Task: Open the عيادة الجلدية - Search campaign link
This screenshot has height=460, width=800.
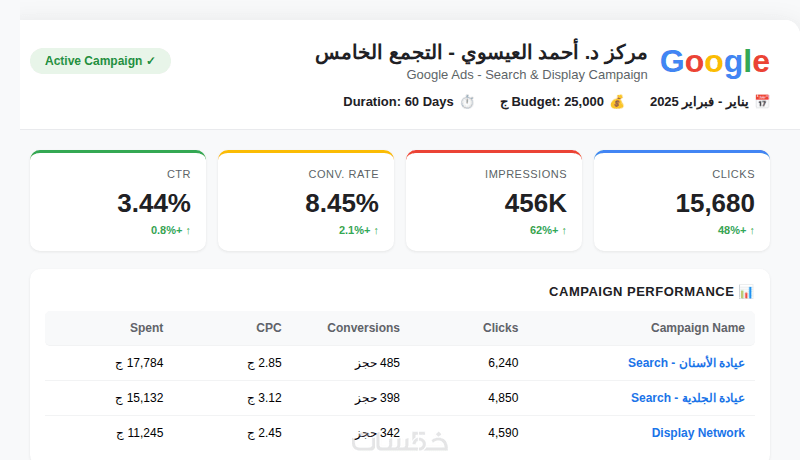Action: tap(688, 398)
